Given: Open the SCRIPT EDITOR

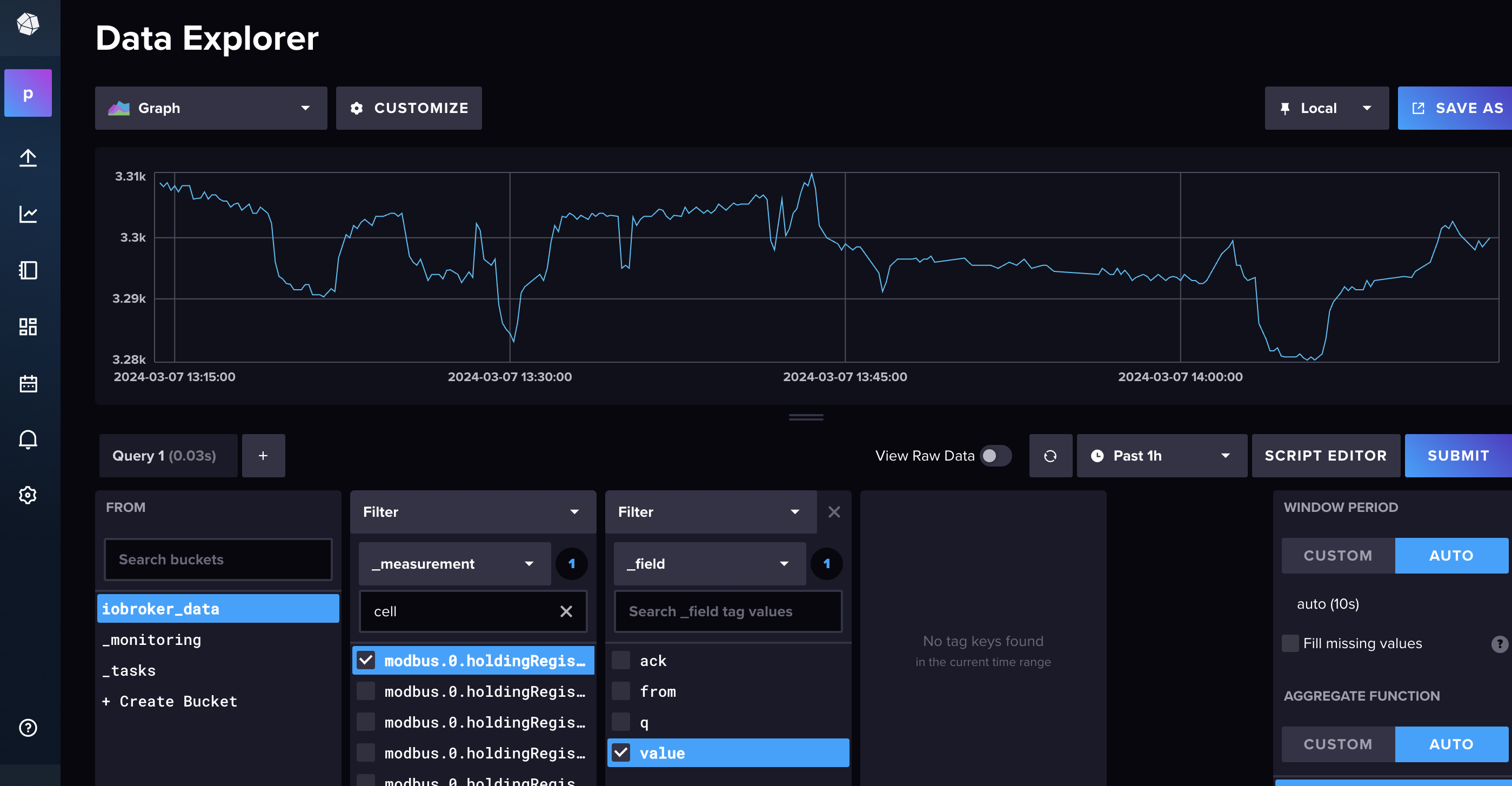Looking at the screenshot, I should (x=1326, y=456).
